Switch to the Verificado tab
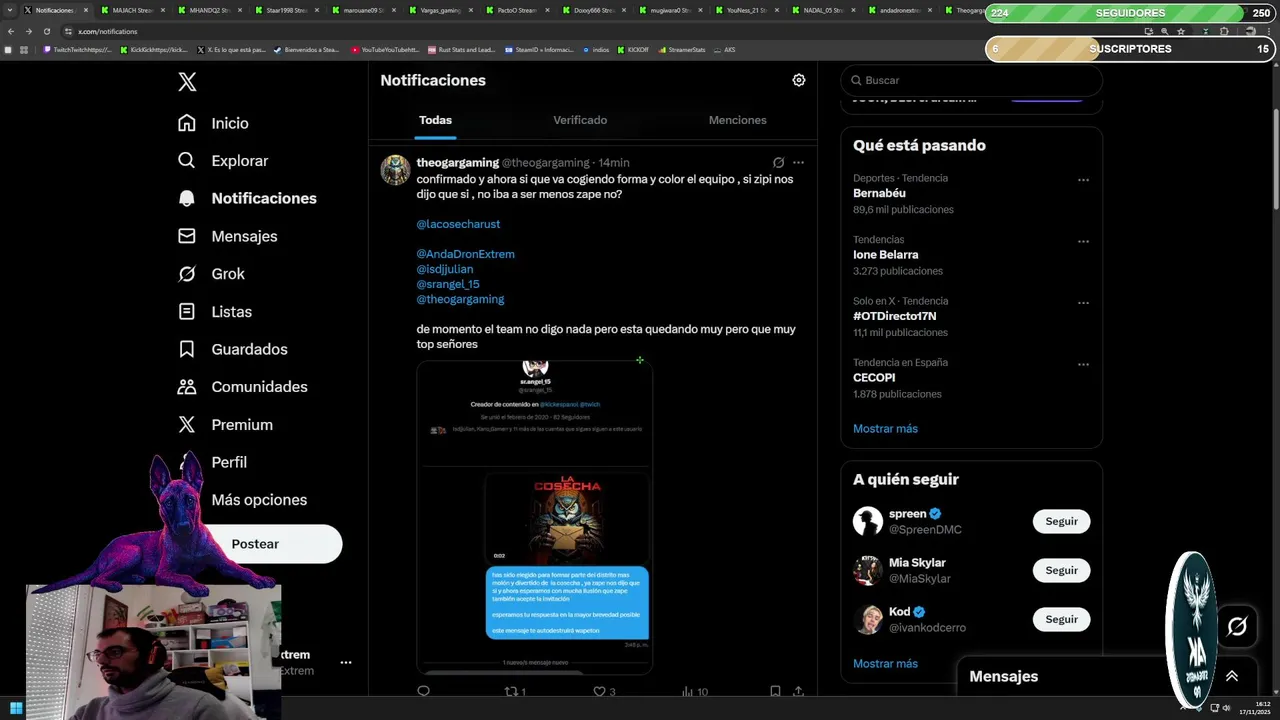 click(580, 120)
